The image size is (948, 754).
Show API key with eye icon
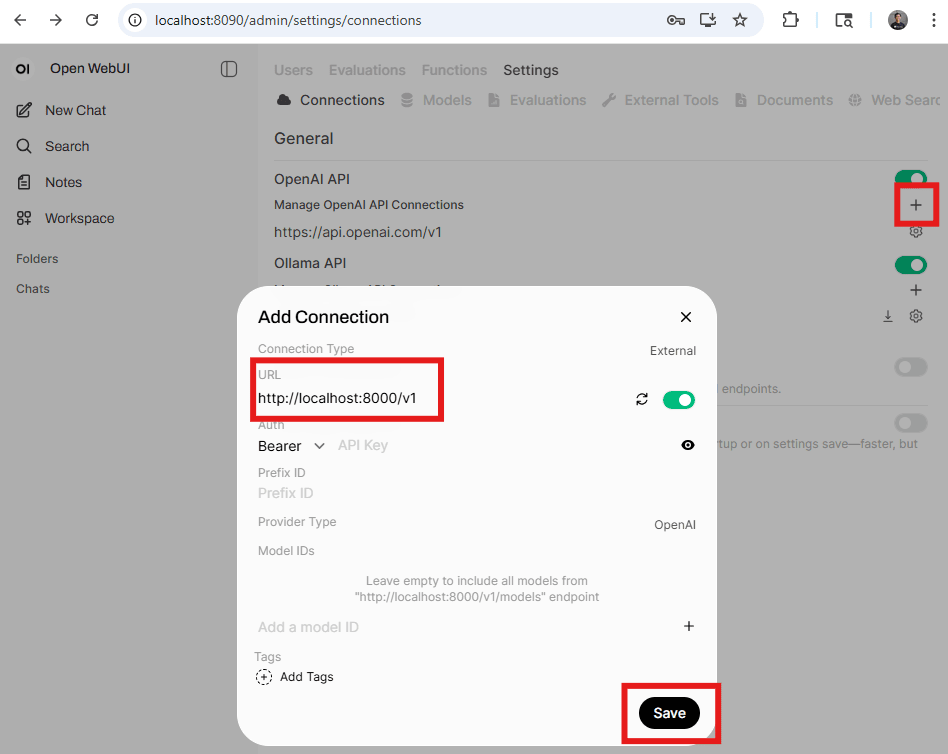coord(687,445)
